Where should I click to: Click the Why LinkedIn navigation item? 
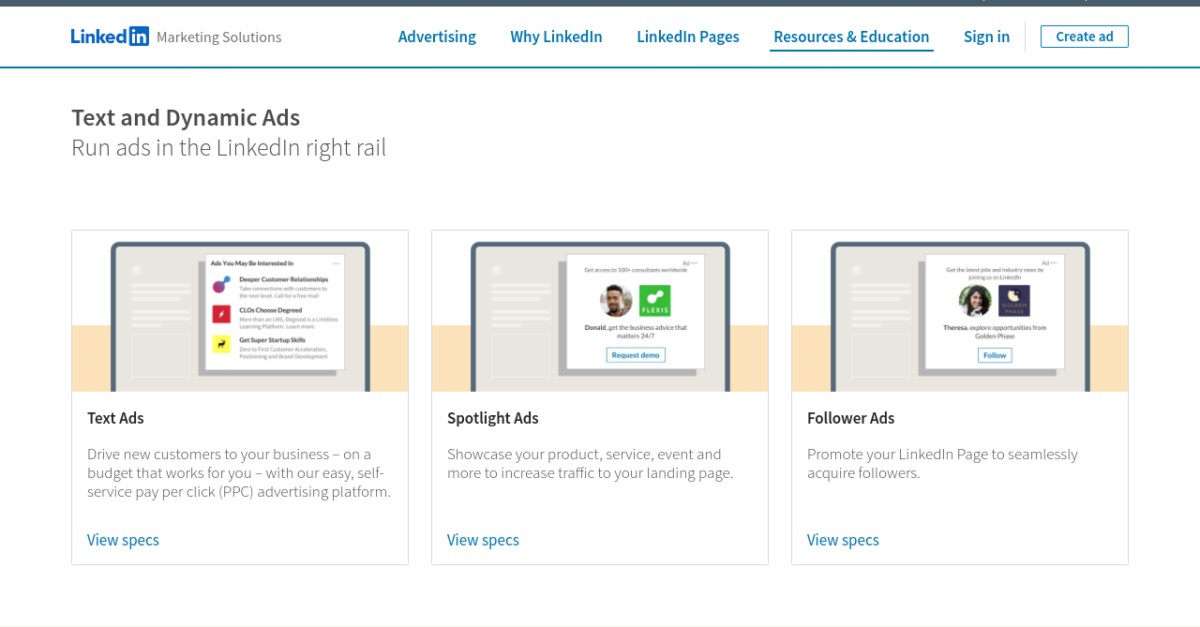click(556, 36)
